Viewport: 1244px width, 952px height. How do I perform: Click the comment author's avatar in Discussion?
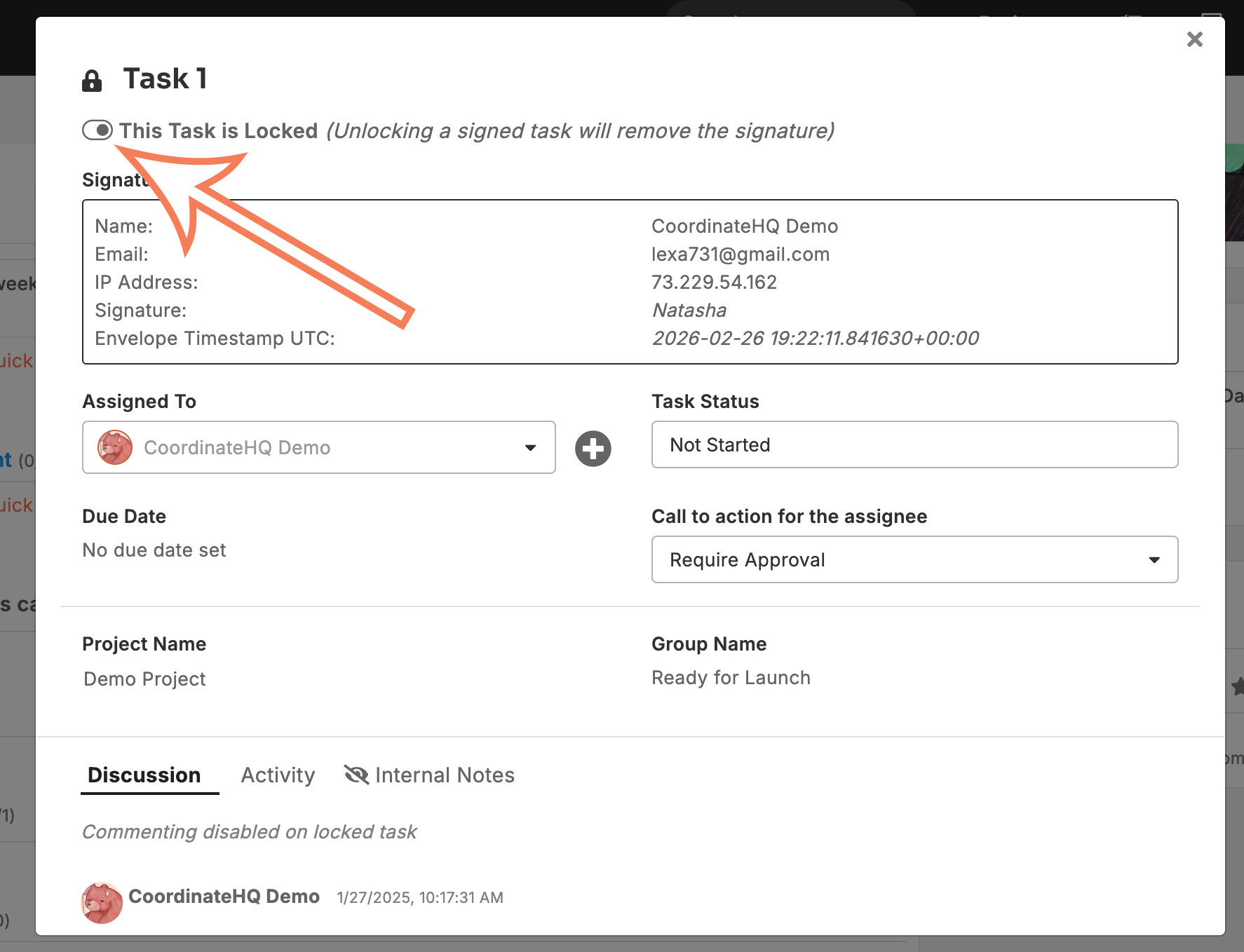102,902
